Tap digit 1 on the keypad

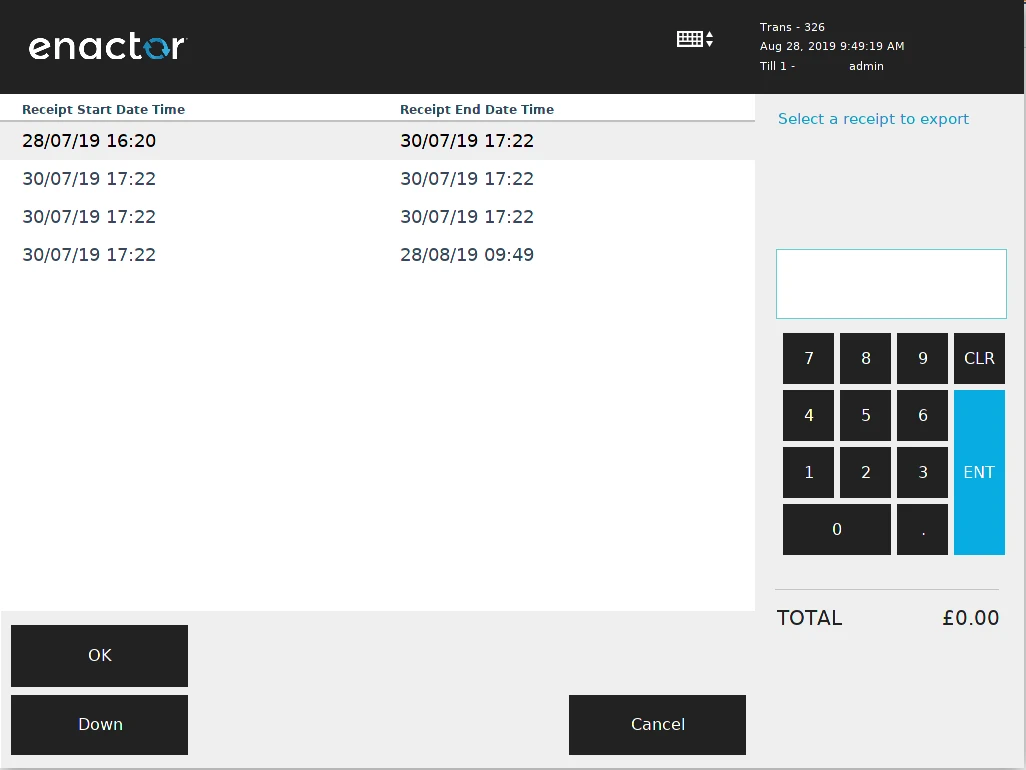click(x=808, y=472)
